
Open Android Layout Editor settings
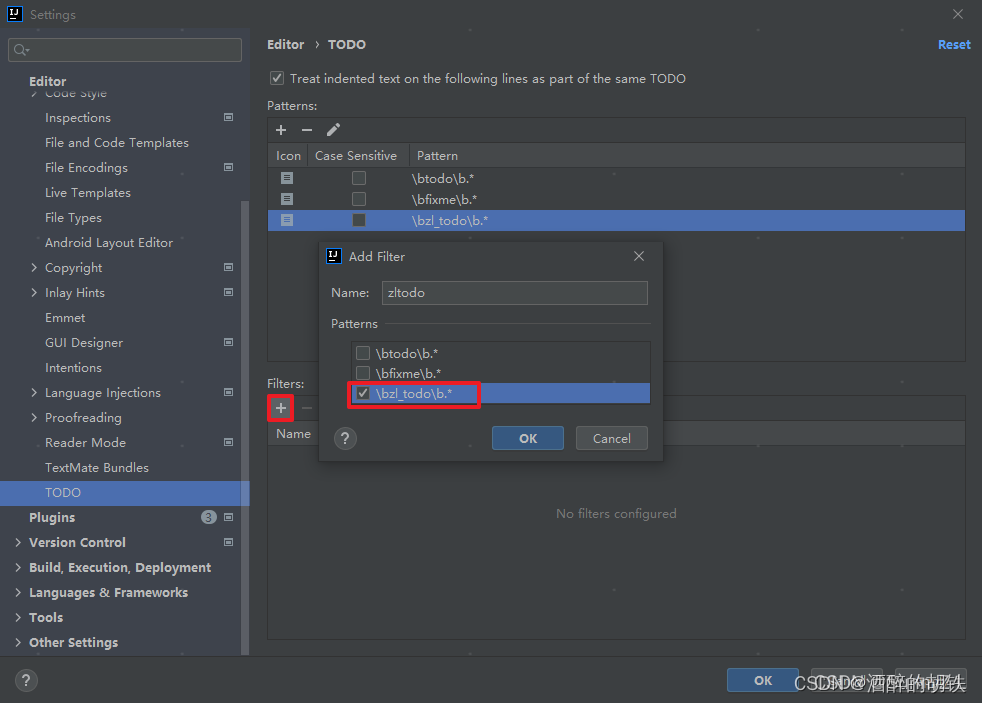pyautogui.click(x=109, y=243)
